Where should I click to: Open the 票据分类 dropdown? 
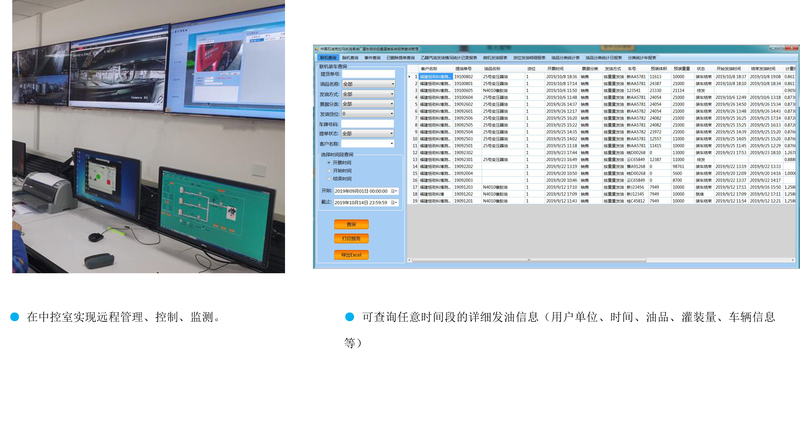pyautogui.click(x=368, y=104)
